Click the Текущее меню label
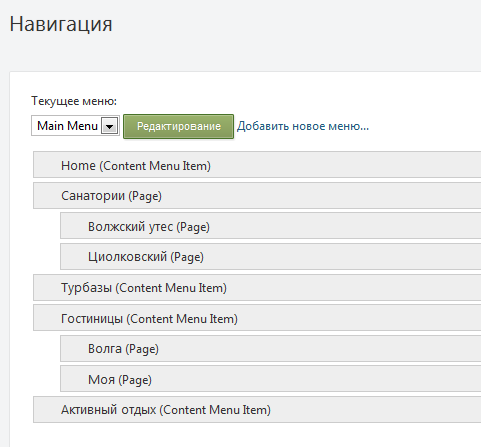 [x=74, y=101]
